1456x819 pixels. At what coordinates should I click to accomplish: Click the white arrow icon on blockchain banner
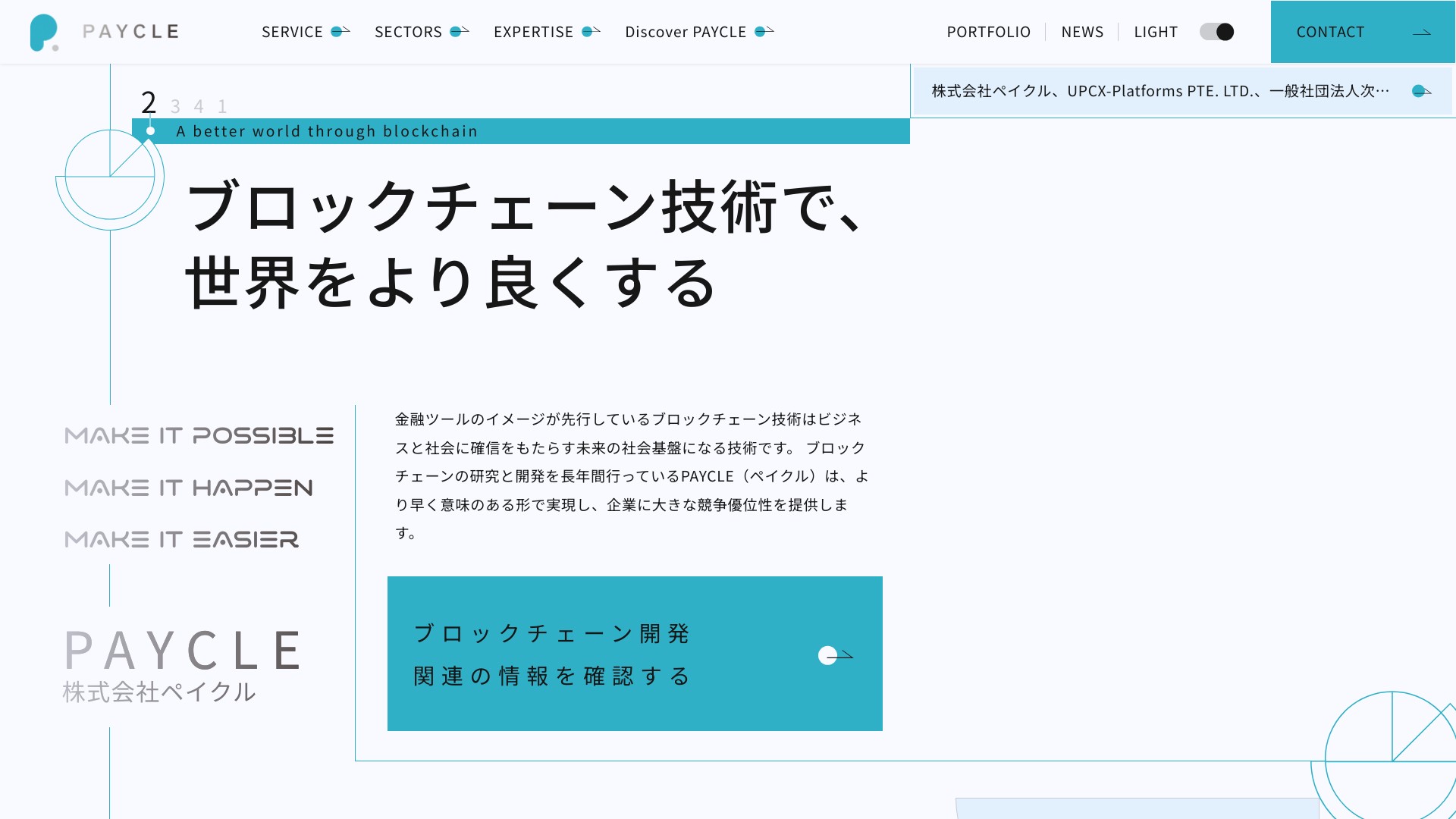pyautogui.click(x=835, y=655)
